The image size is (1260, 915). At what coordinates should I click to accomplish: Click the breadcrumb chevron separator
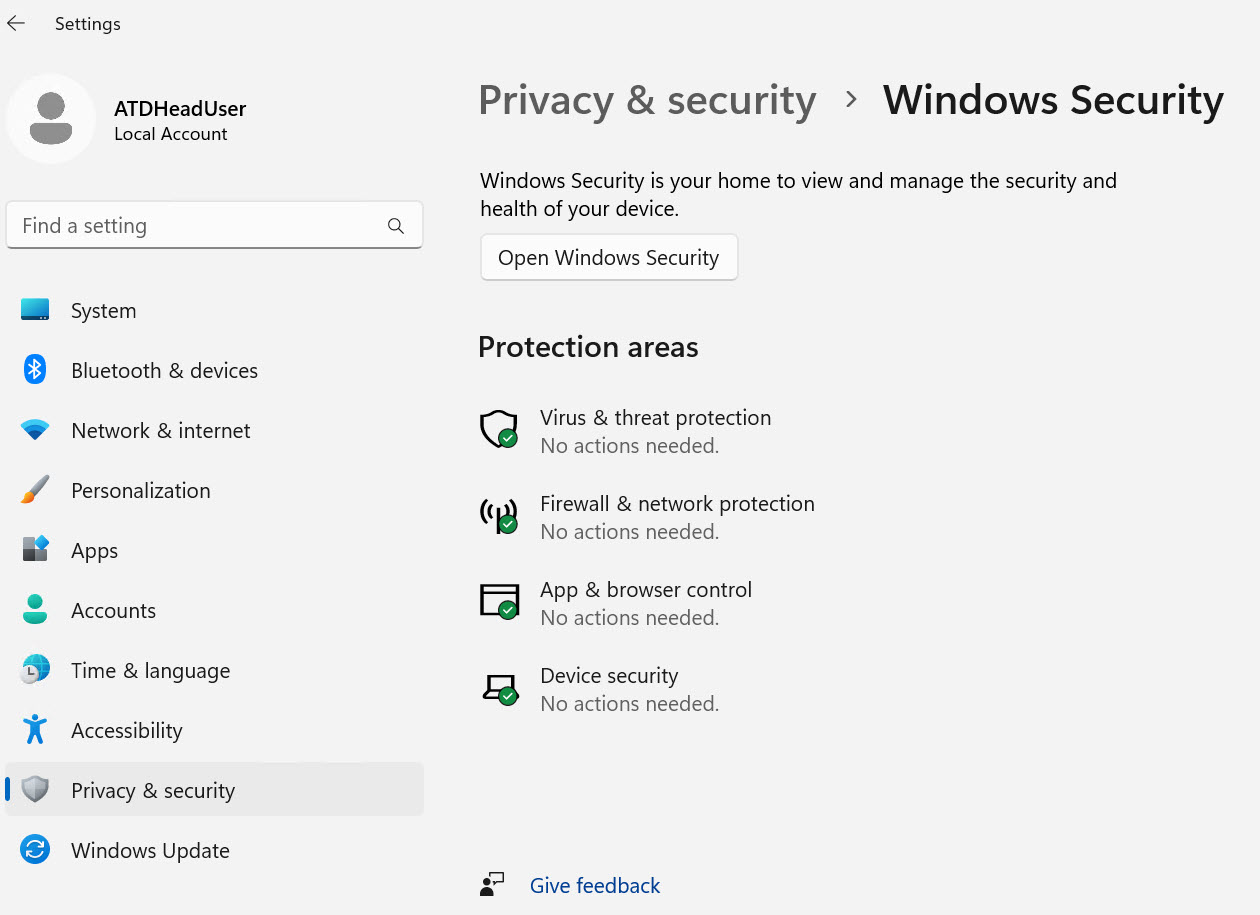click(x=851, y=99)
